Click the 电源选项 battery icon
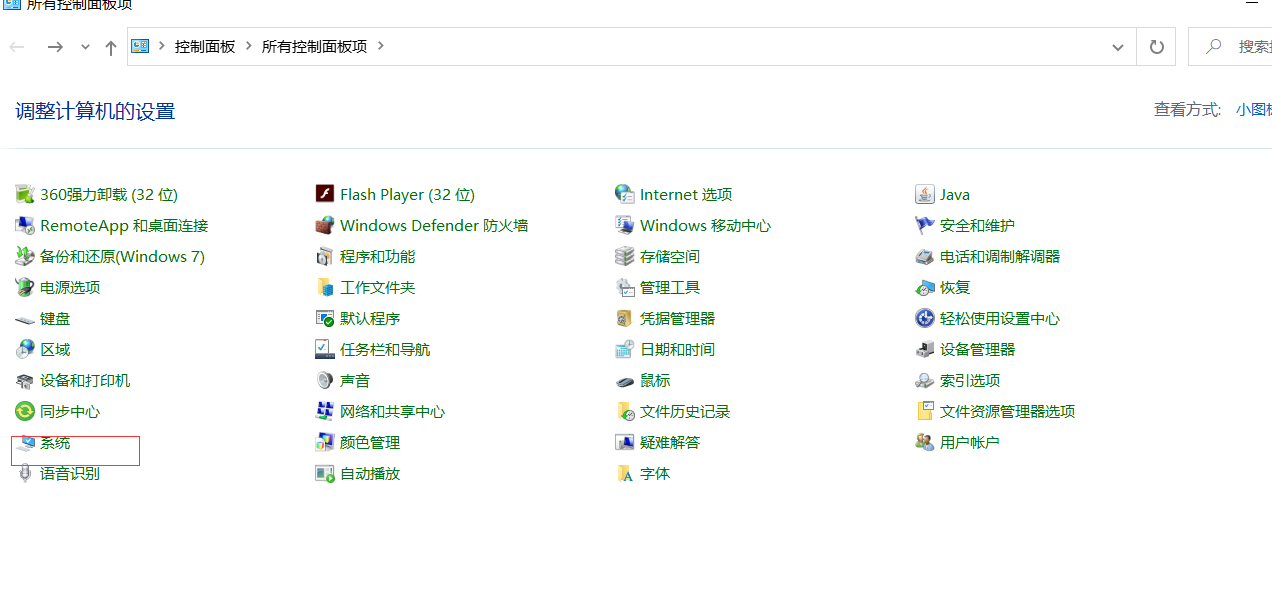1272x596 pixels. [25, 287]
